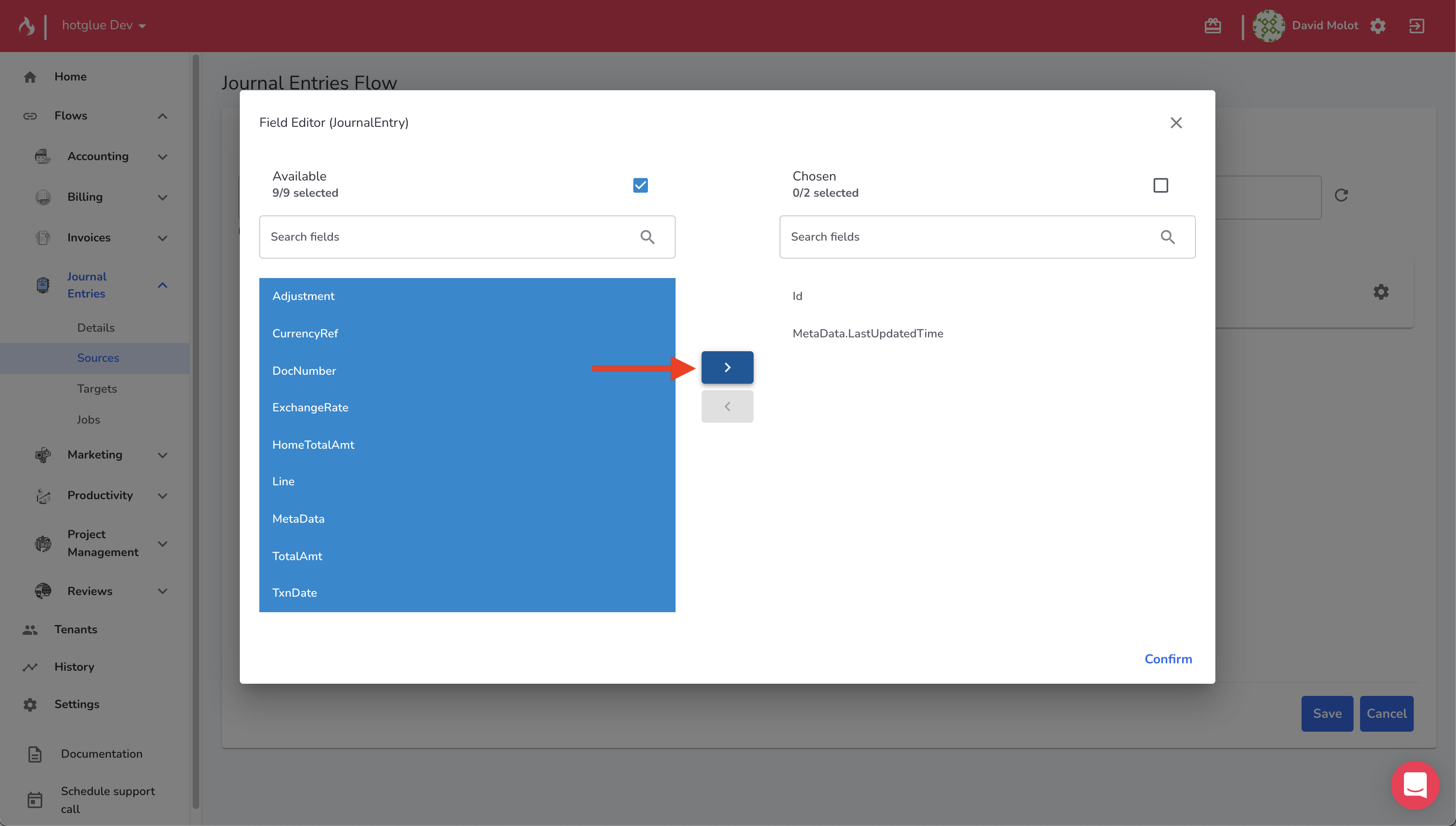Screen dimensions: 1456x826
Task: Click the Confirm link in dialog
Action: click(1168, 659)
